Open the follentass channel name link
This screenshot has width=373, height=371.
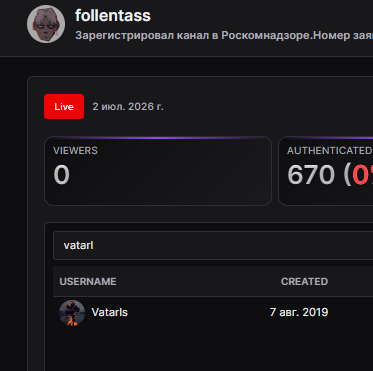click(113, 15)
